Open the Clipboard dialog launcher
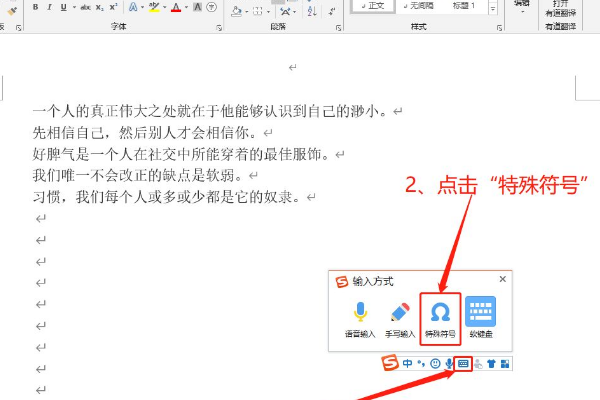The width and height of the screenshot is (600, 400). coord(18,28)
